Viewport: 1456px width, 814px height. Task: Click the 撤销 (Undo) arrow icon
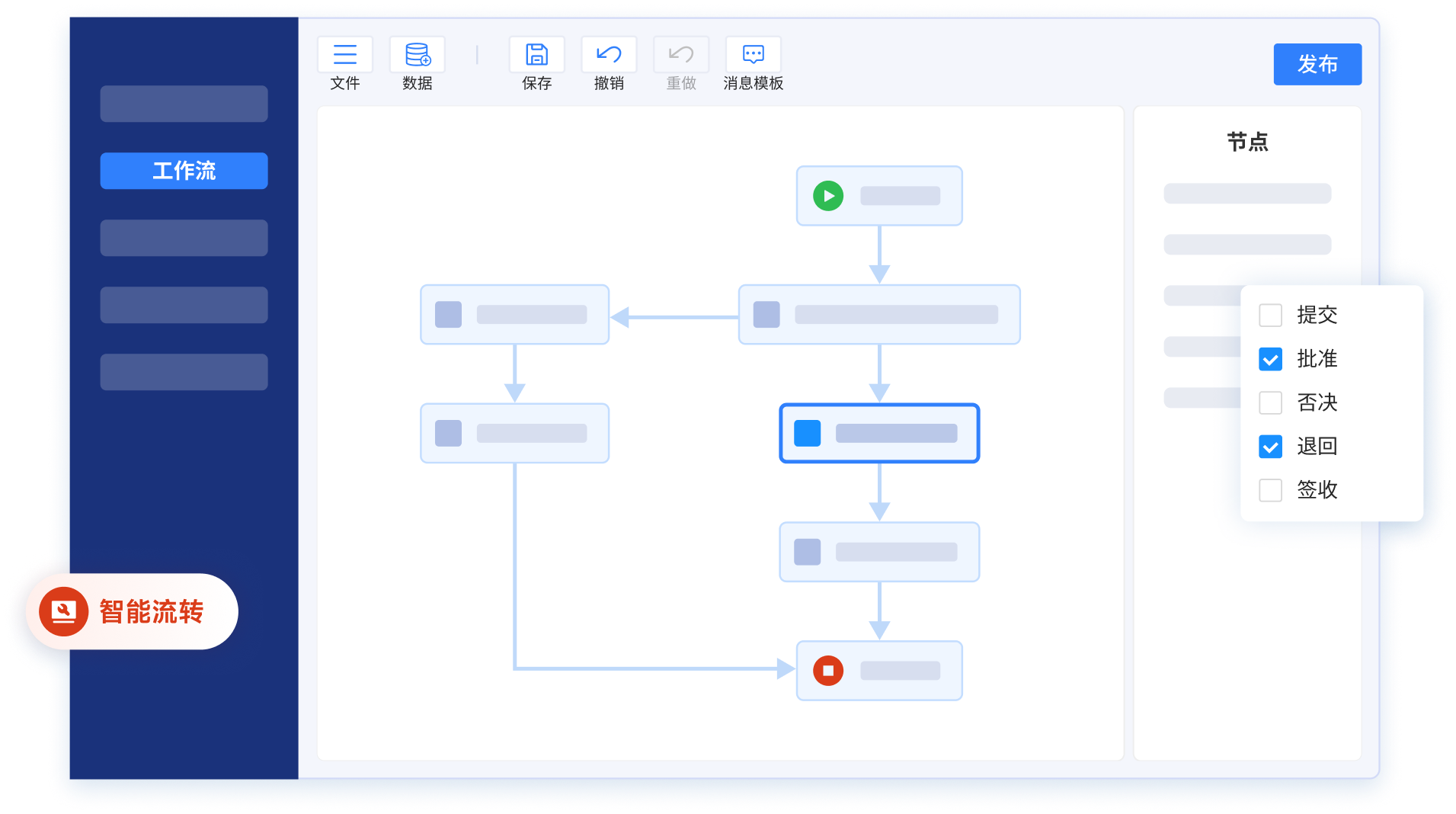coord(609,55)
